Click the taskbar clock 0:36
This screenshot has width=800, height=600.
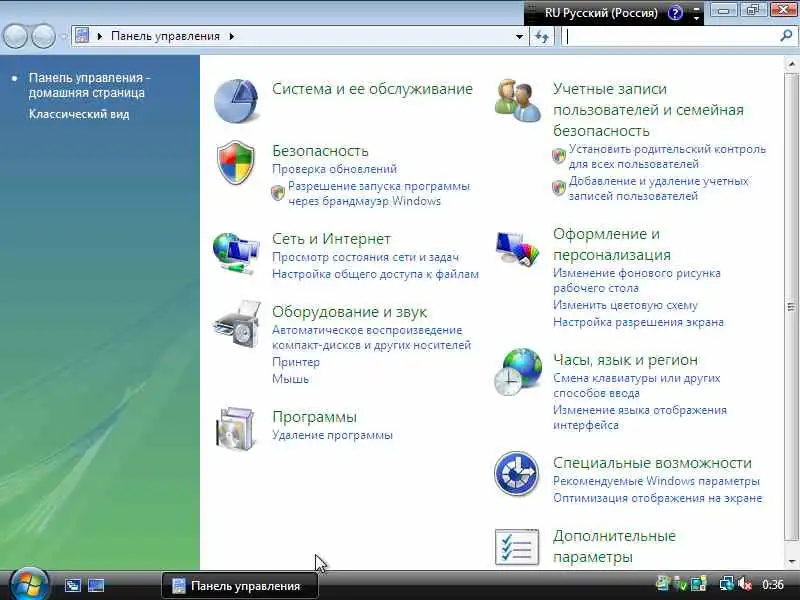click(x=772, y=584)
